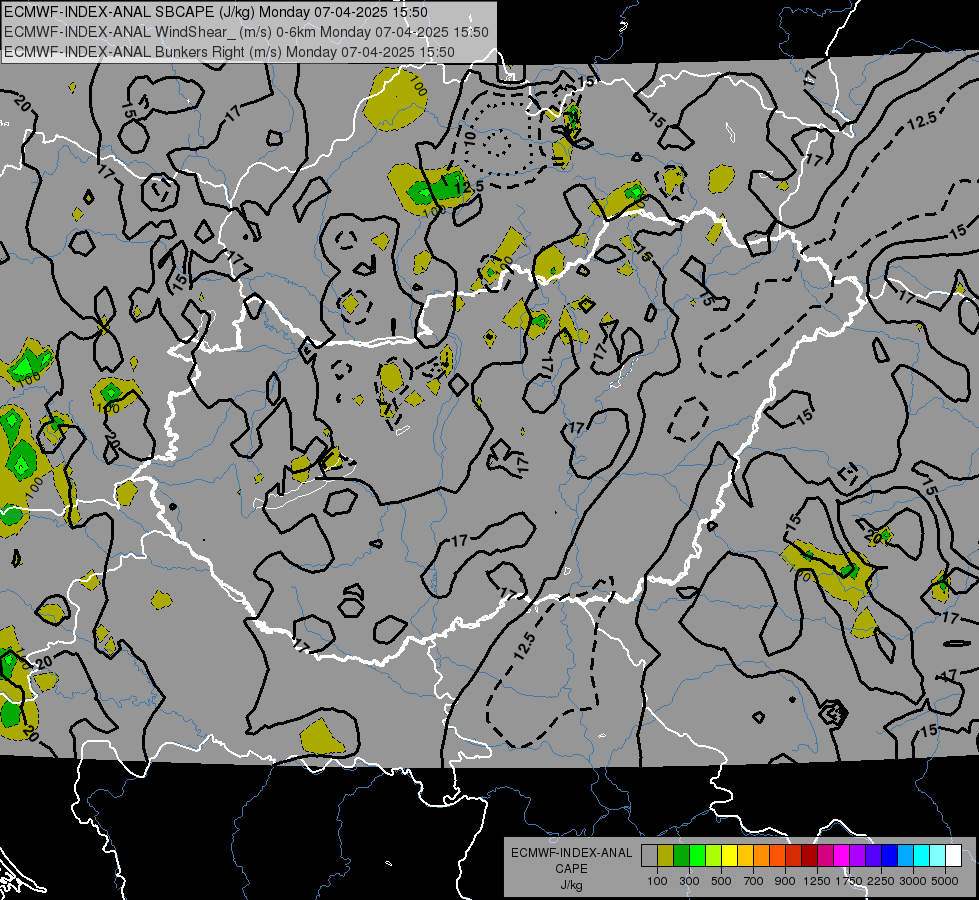Click the pure blue legend swatch after 2250

889,856
